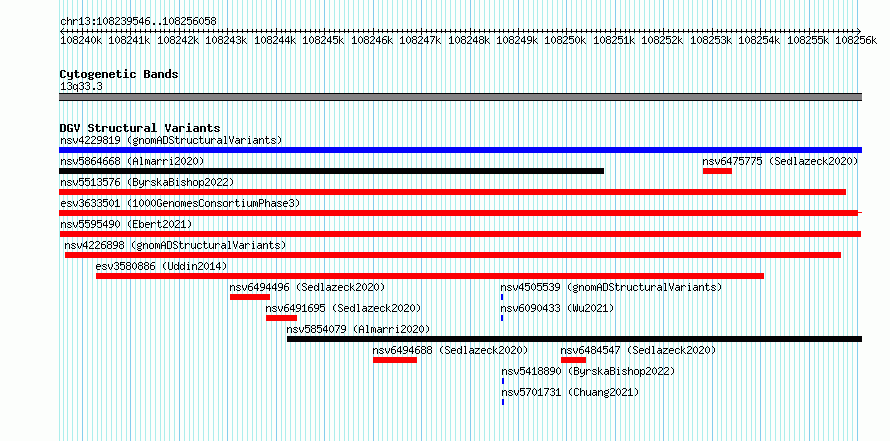Click ruler position 108245k
Image resolution: width=890 pixels, height=441 pixels.
(324, 40)
